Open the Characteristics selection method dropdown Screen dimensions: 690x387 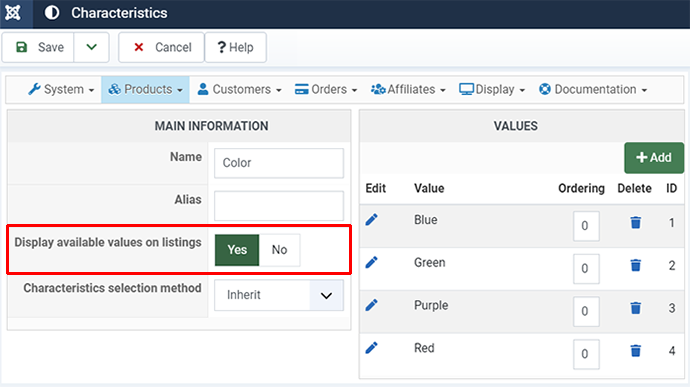[279, 295]
